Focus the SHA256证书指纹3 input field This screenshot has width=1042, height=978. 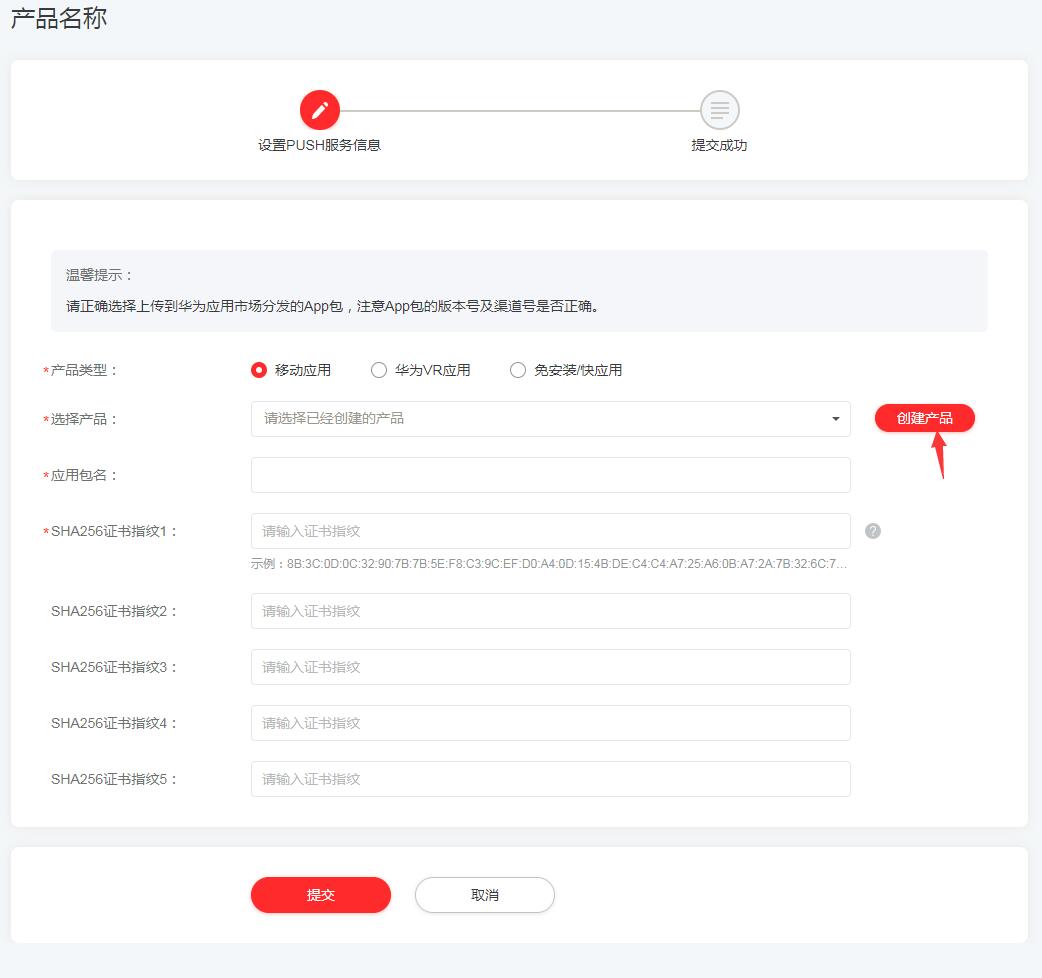(x=550, y=667)
